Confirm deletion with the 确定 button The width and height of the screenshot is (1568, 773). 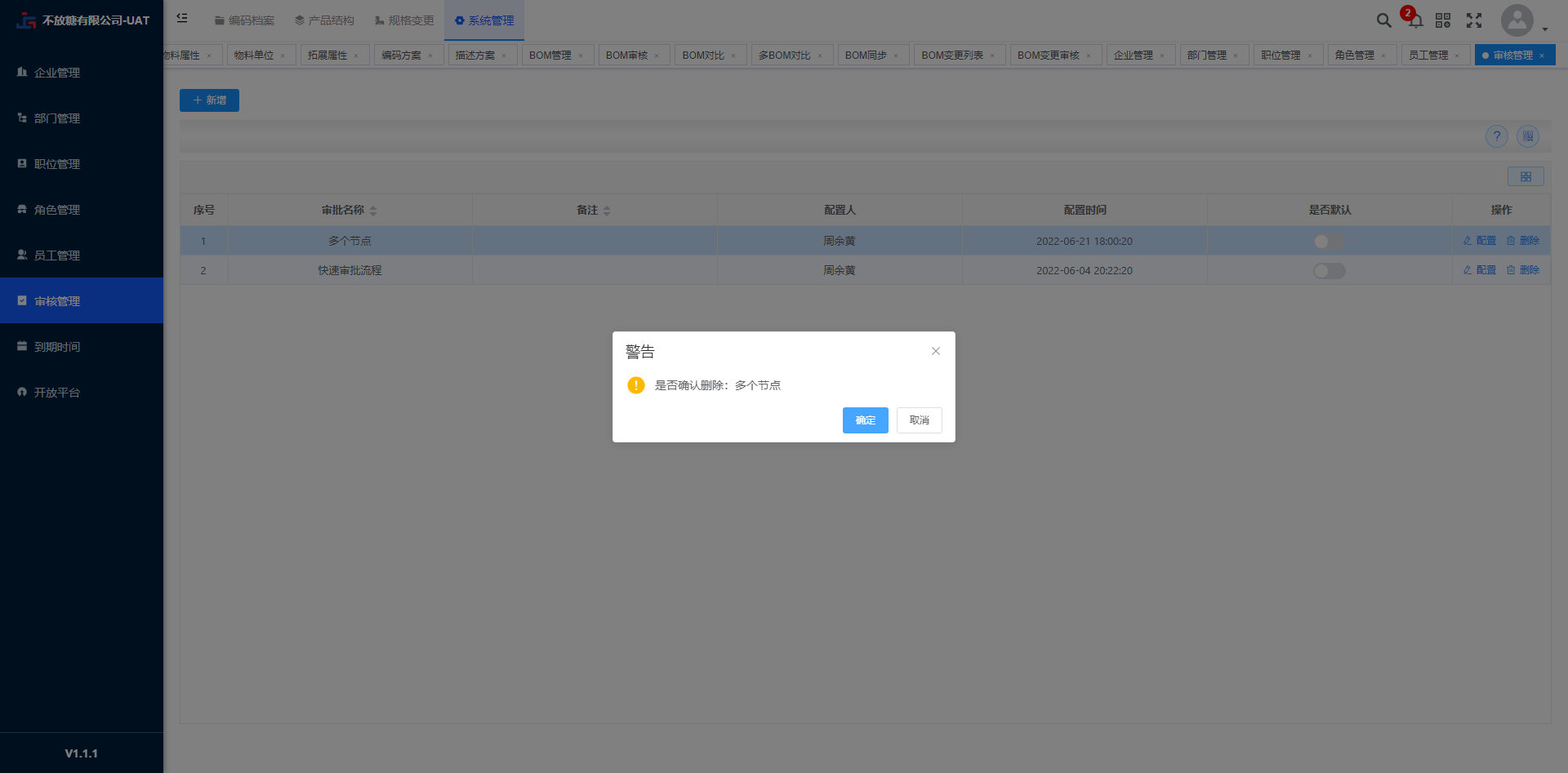(x=865, y=420)
